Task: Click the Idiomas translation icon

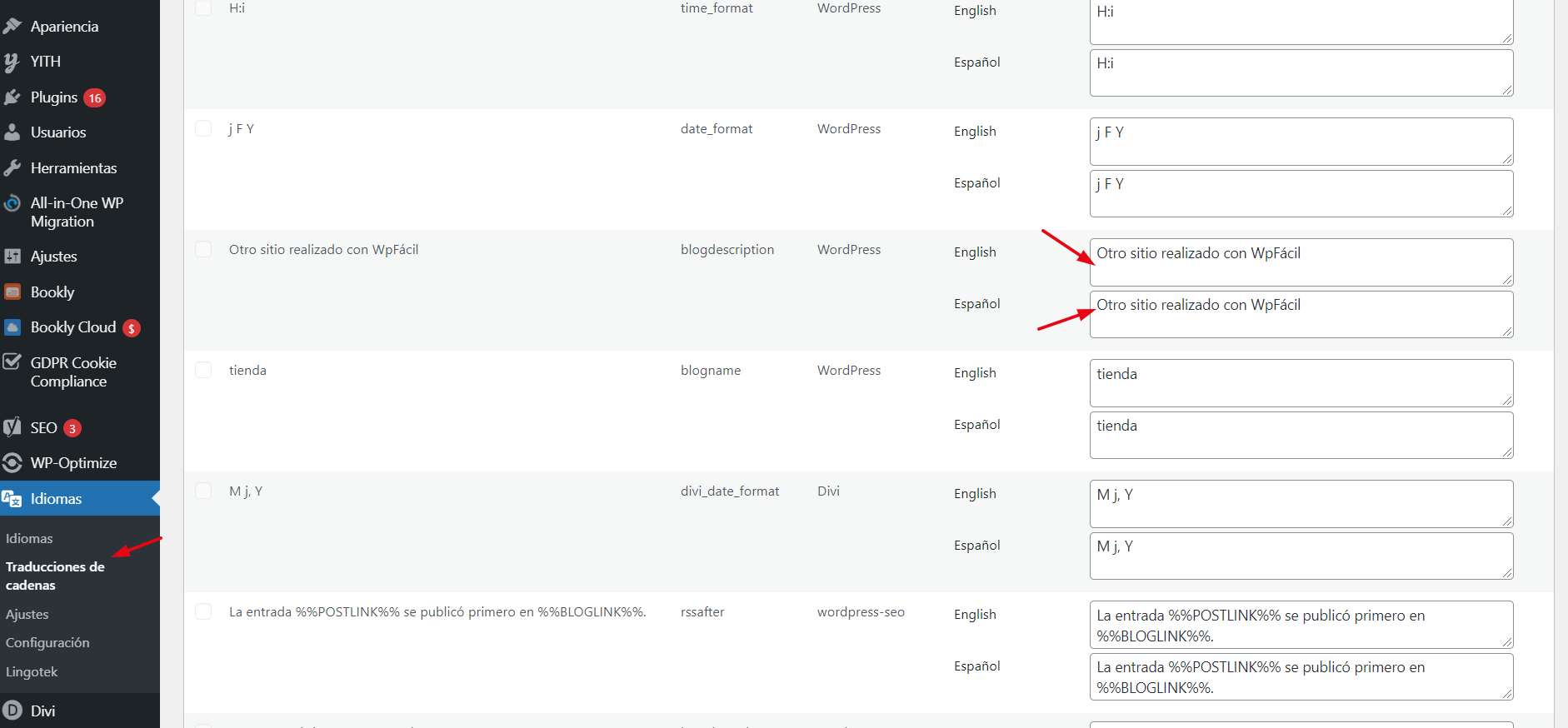Action: [x=12, y=499]
